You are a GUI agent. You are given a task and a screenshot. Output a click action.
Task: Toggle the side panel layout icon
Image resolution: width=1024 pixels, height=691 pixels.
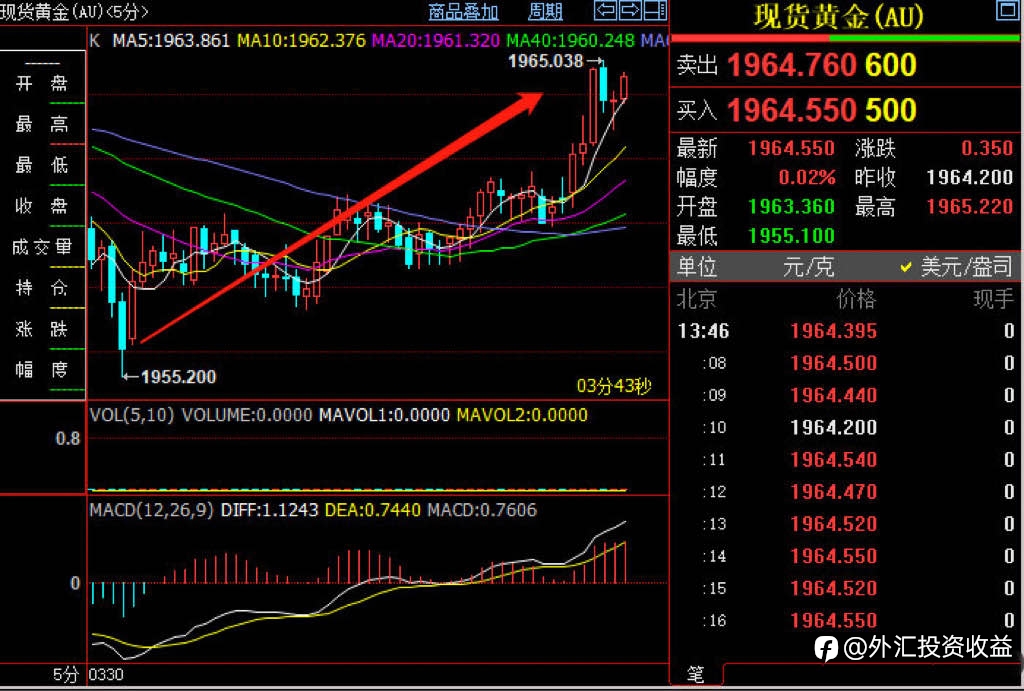pos(655,10)
